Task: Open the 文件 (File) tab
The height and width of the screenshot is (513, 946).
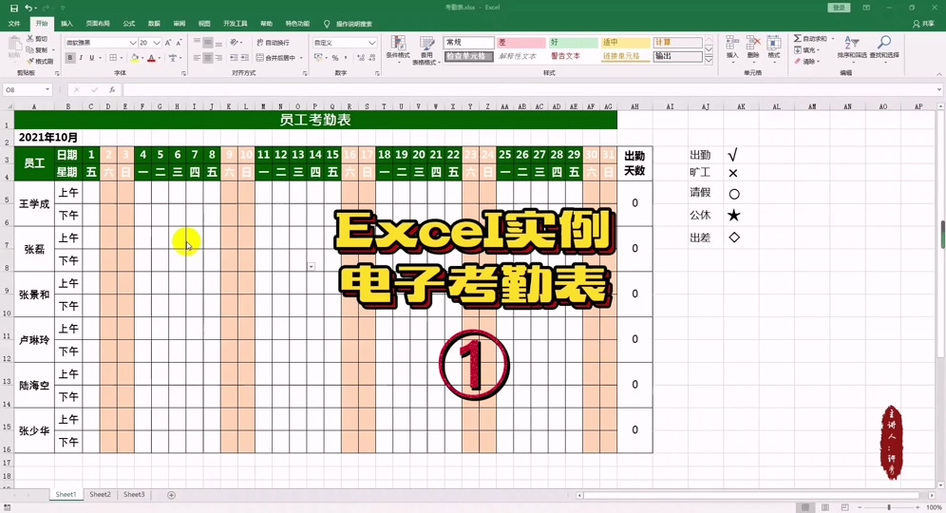Action: click(x=14, y=24)
